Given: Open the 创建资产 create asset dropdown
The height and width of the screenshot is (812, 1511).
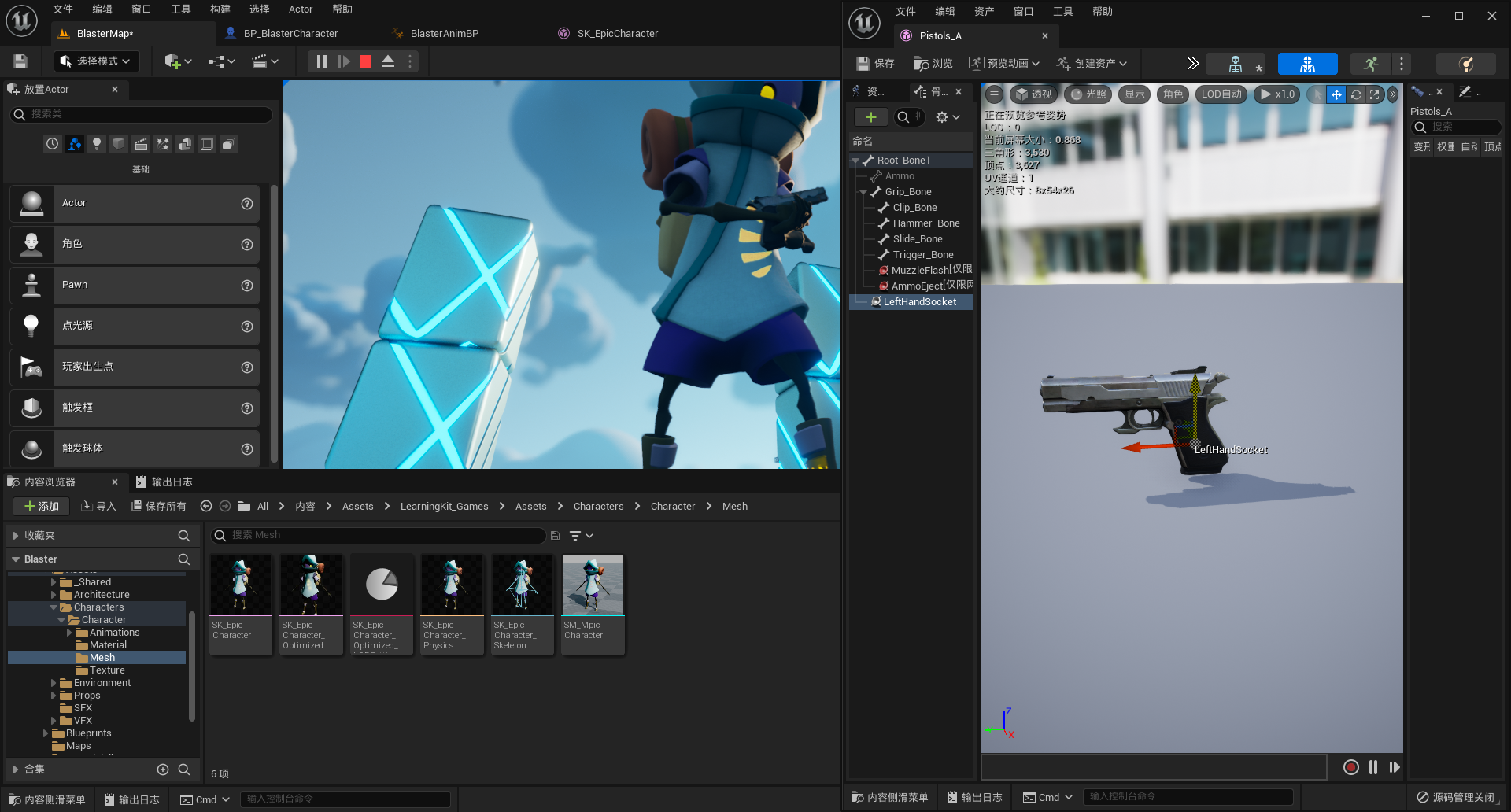Looking at the screenshot, I should [1092, 64].
